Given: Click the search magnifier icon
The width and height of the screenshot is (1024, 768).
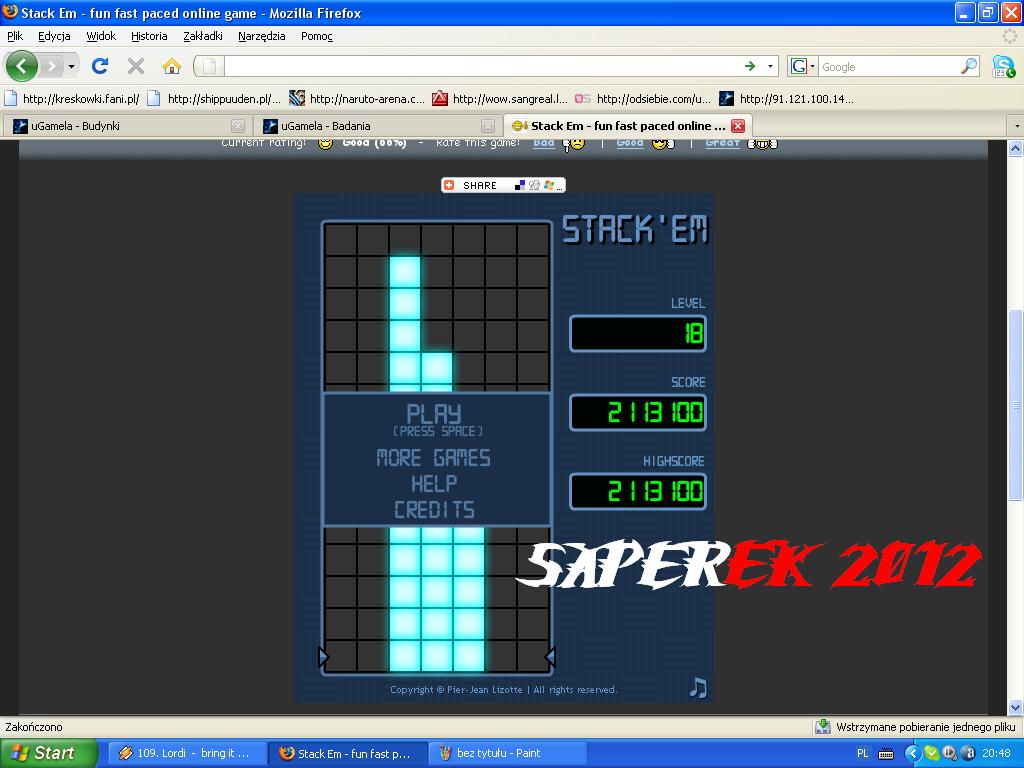Looking at the screenshot, I should (968, 66).
